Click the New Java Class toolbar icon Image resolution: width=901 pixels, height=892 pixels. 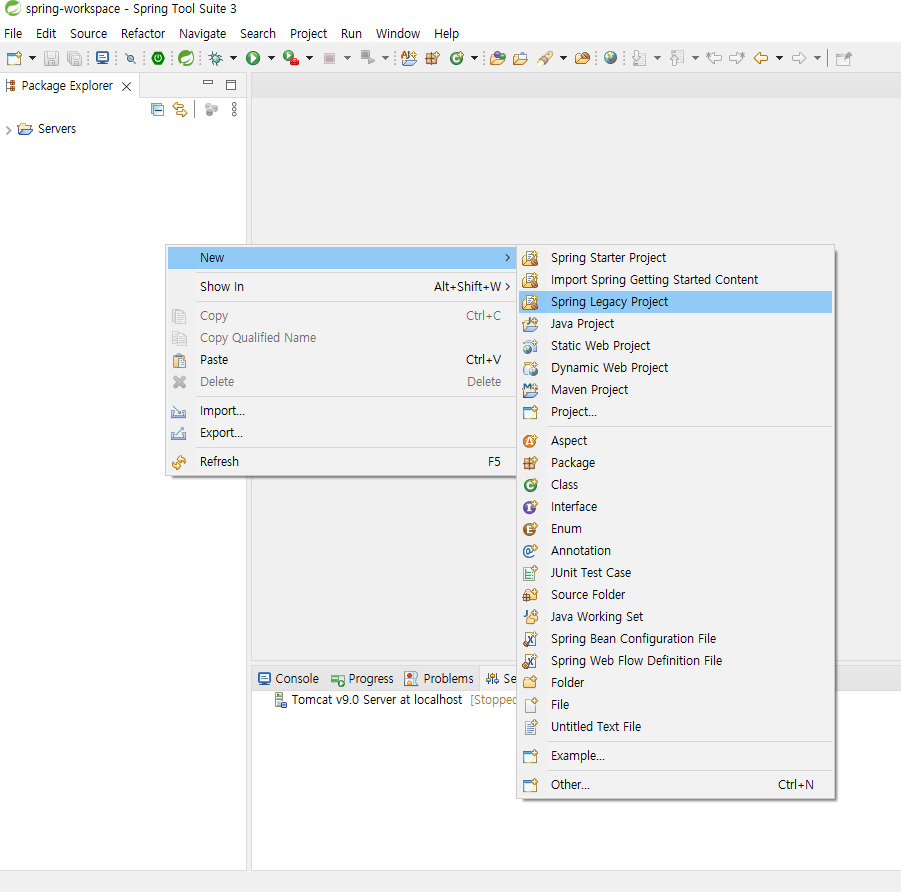pos(457,58)
